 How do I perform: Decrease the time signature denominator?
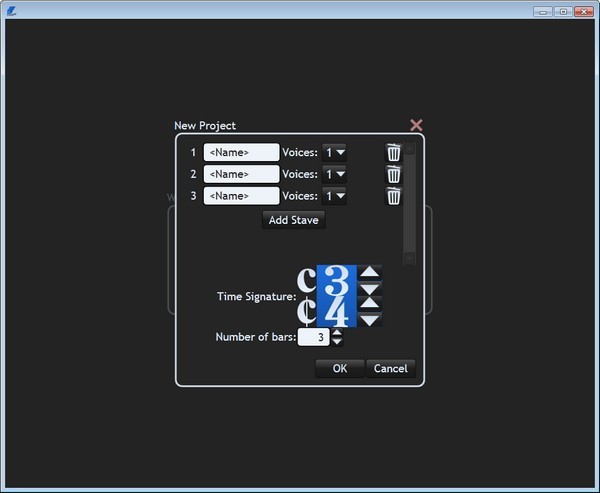click(370, 319)
